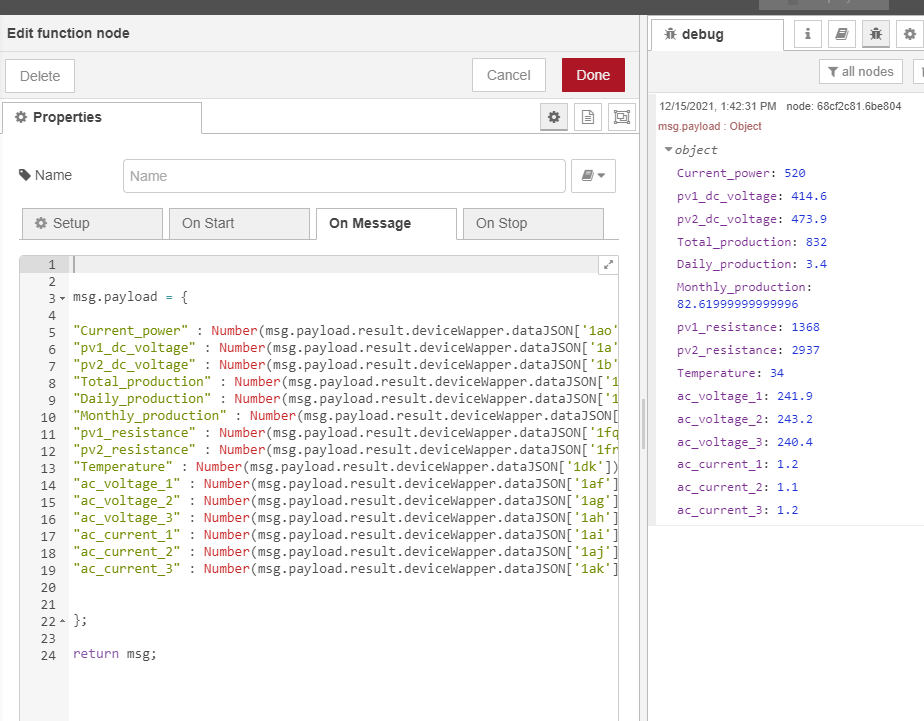
Task: Open library dropdown next to Name field
Action: [x=593, y=176]
